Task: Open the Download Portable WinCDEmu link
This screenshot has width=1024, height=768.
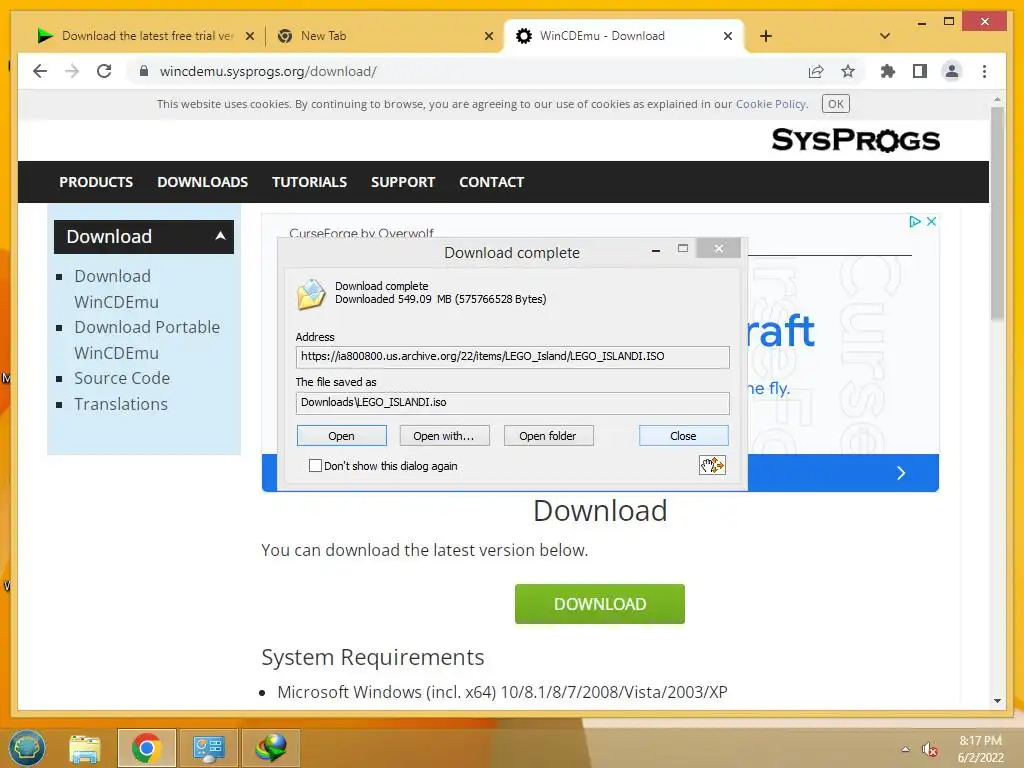Action: pyautogui.click(x=147, y=340)
